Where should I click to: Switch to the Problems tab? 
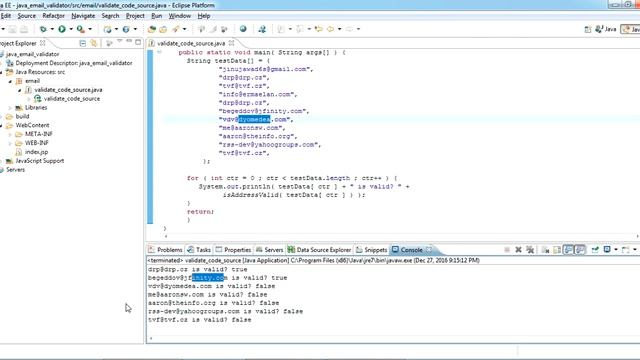(165, 249)
